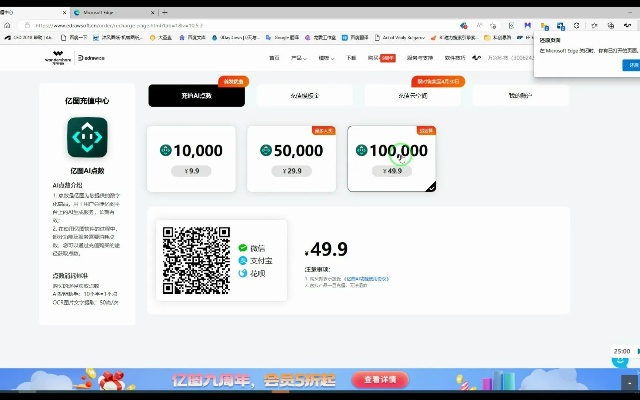Click the site lock icon in address bar
Image resolution: width=640 pixels, height=400 pixels.
pos(27,25)
